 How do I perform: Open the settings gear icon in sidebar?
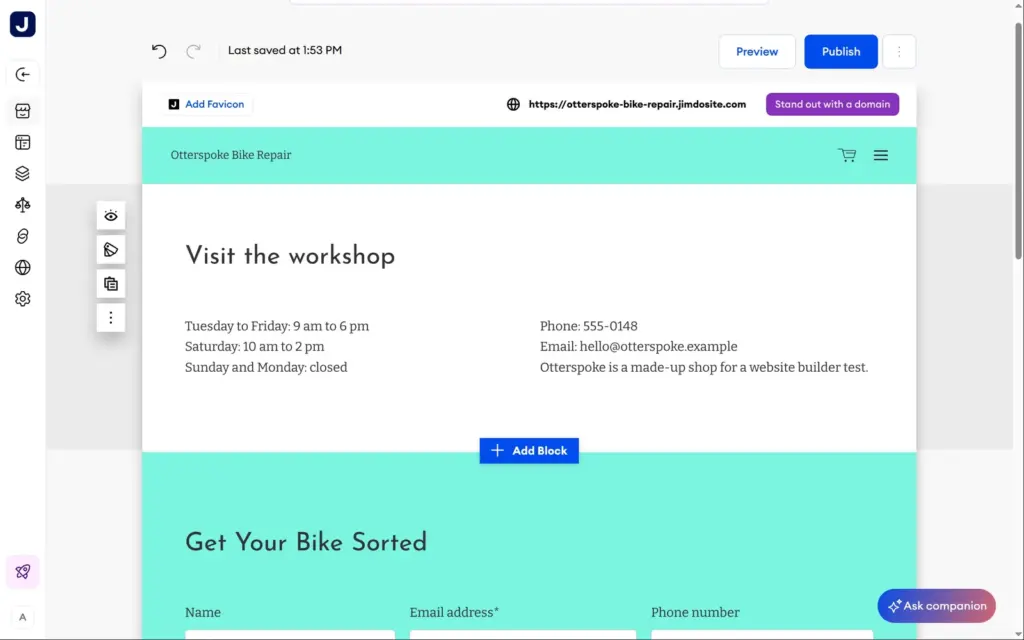pos(23,299)
